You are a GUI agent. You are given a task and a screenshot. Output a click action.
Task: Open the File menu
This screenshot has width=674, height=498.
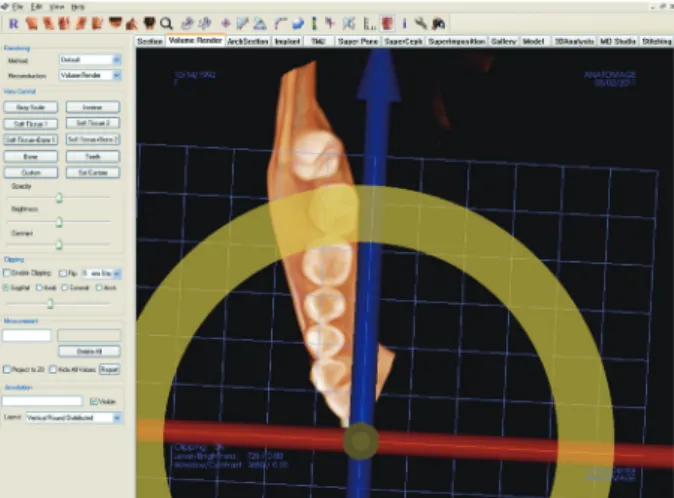(18, 7)
